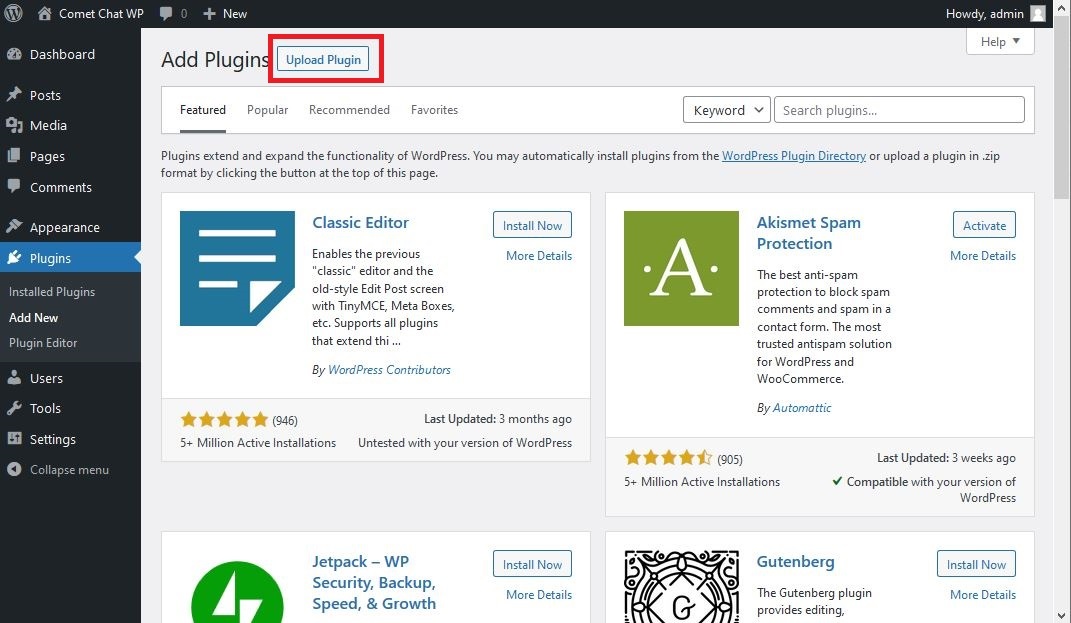Click the Akismet Spam Protection title link
1071x623 pixels.
[x=809, y=233]
